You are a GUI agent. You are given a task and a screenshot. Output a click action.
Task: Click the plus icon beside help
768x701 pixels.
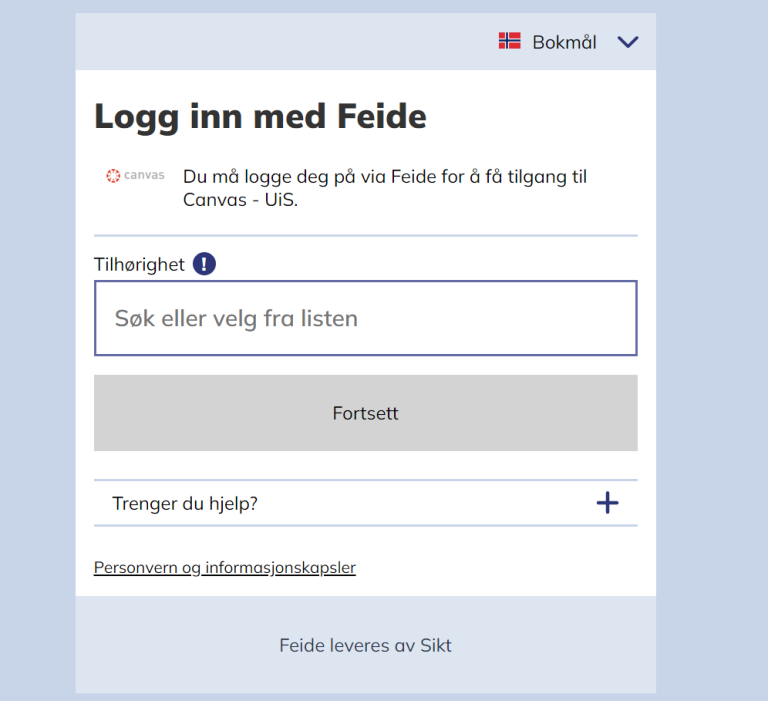[607, 503]
